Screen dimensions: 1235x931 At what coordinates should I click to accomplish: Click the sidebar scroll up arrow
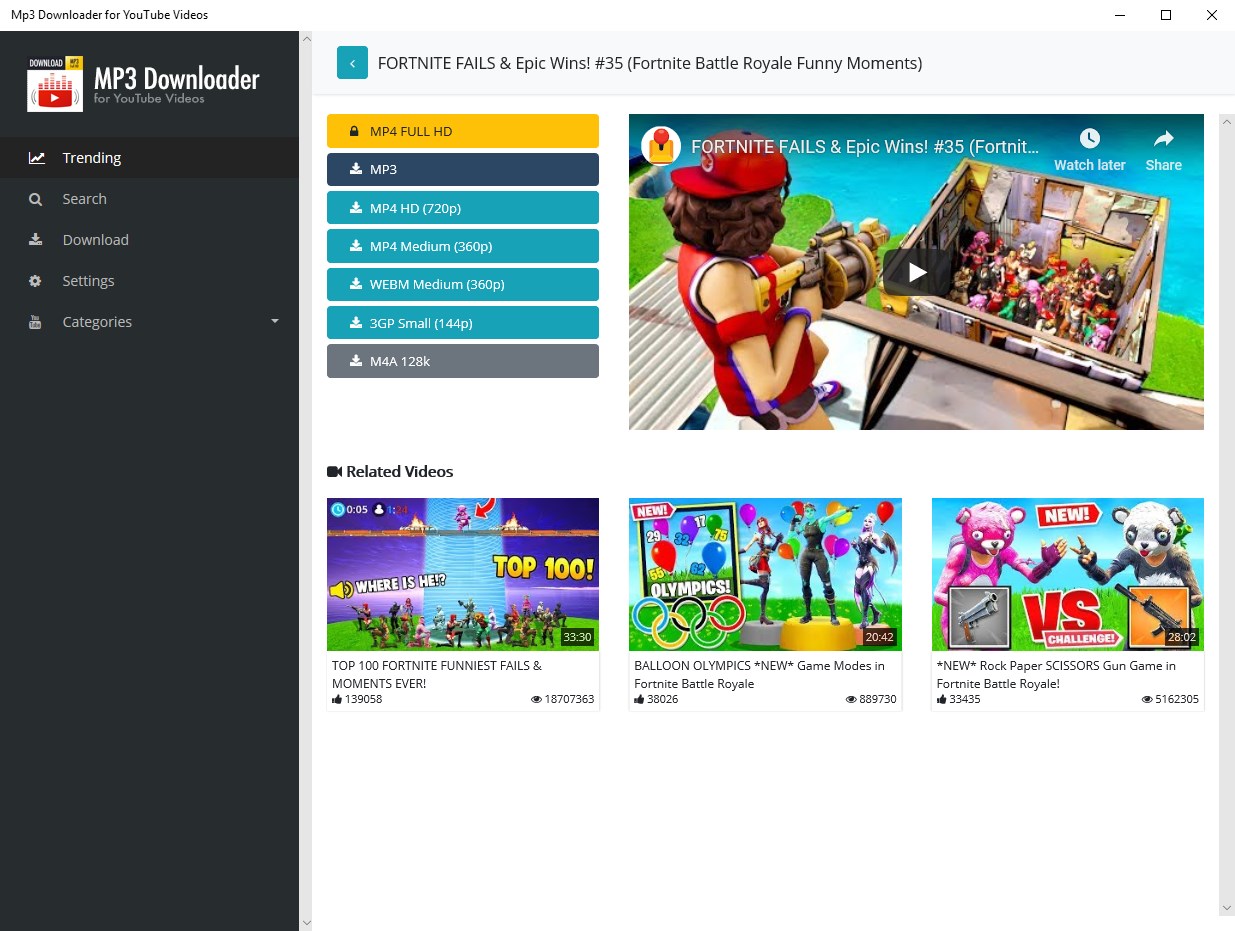point(306,40)
